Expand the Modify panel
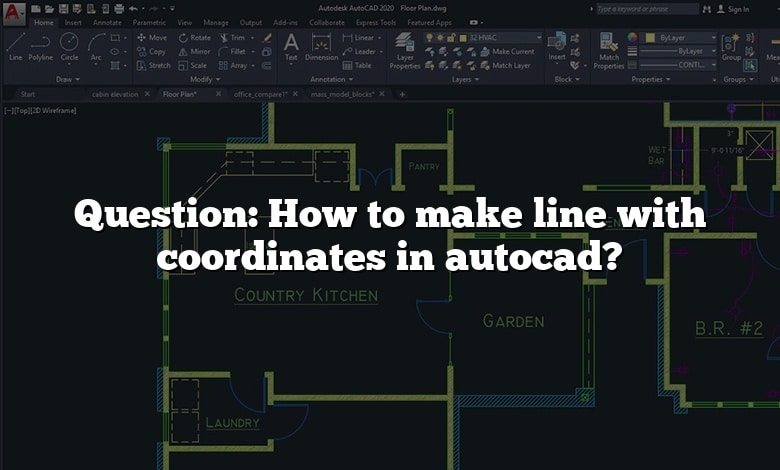 pyautogui.click(x=205, y=79)
